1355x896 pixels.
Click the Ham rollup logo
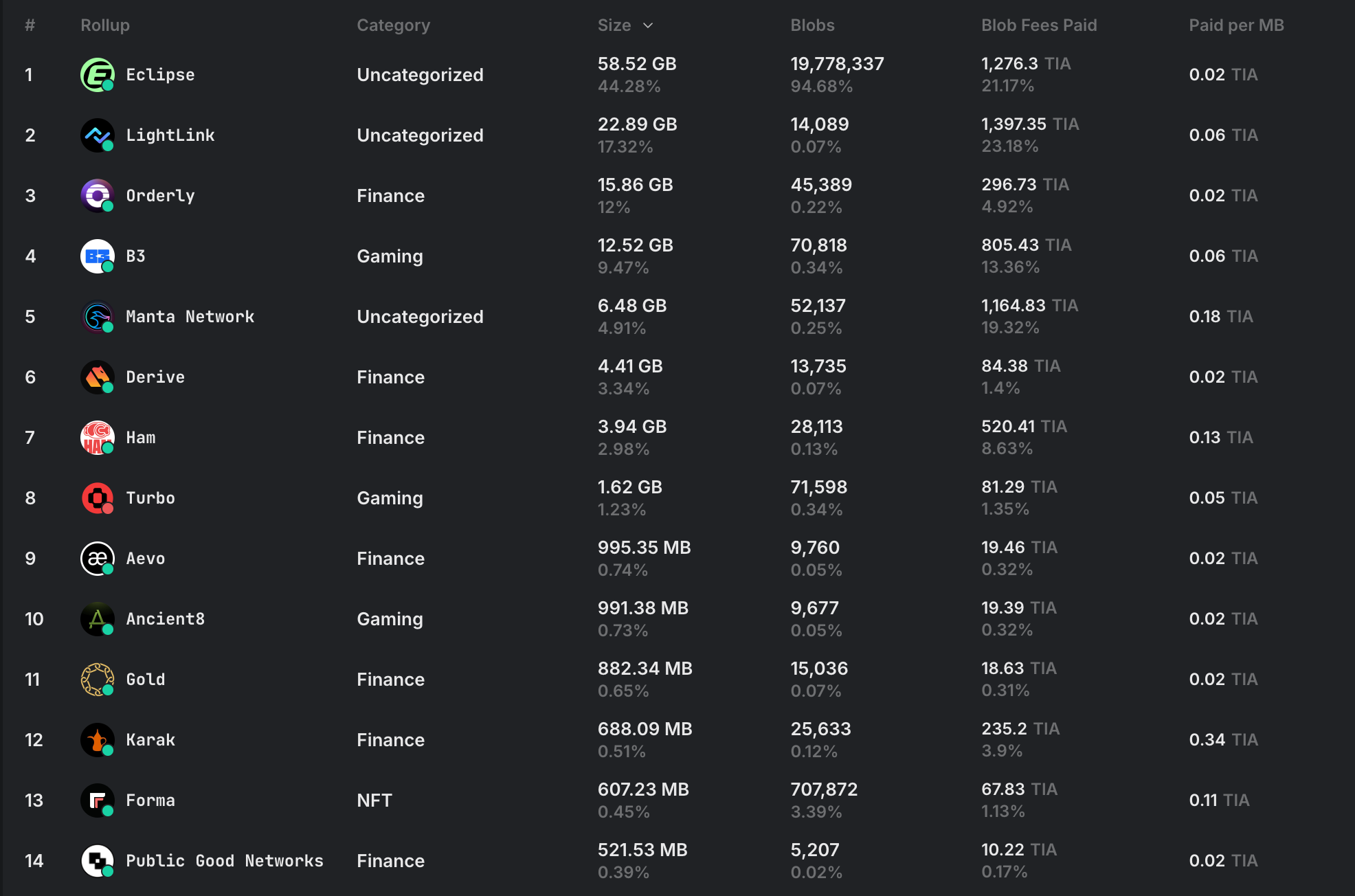click(x=97, y=438)
